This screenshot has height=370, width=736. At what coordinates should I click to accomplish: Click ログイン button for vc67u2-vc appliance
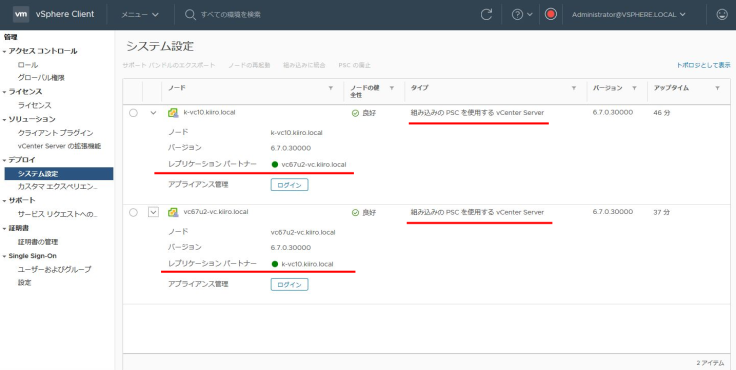(290, 285)
